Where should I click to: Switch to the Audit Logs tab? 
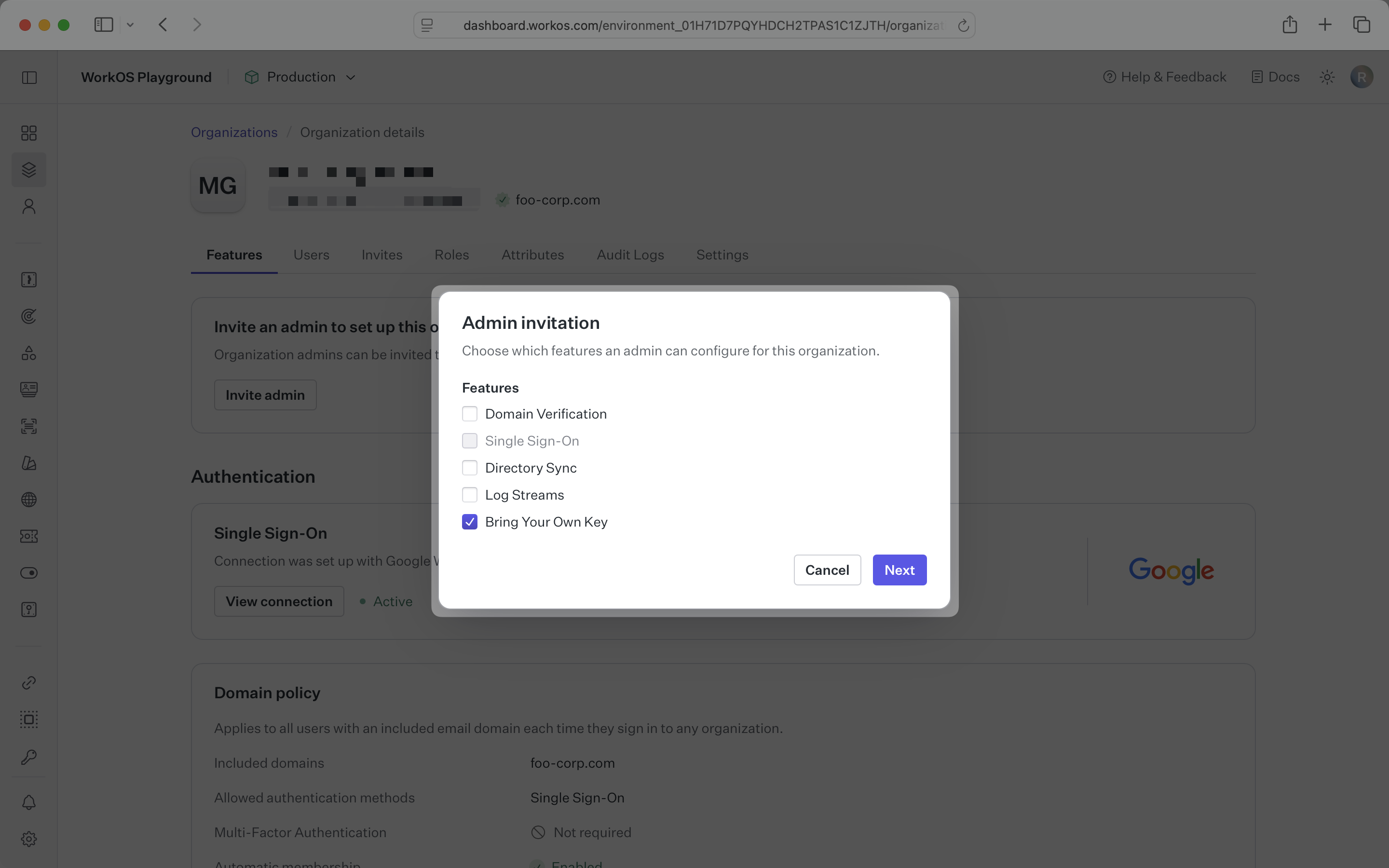click(630, 254)
